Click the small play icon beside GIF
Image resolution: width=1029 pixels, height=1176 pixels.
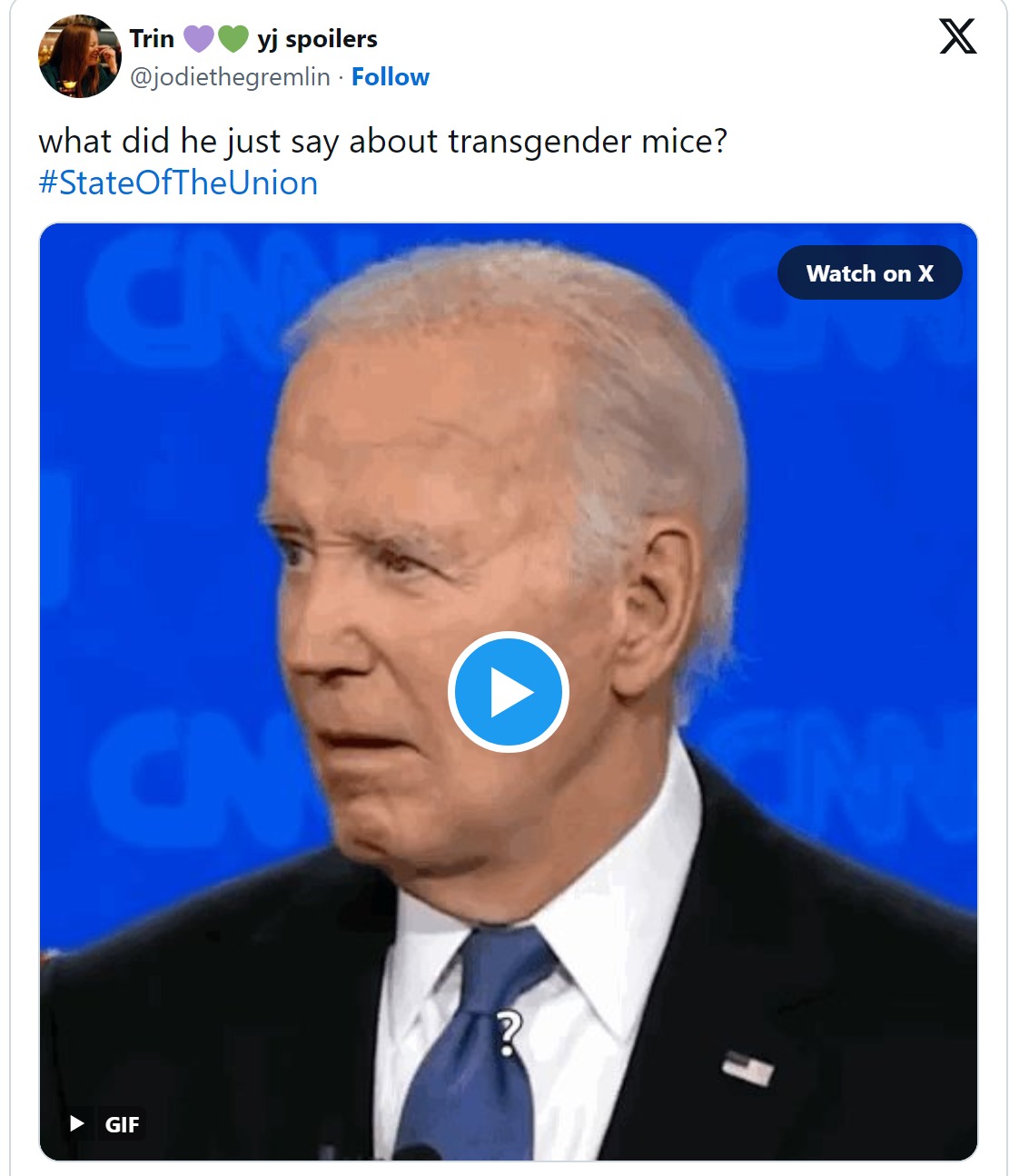coord(77,1124)
